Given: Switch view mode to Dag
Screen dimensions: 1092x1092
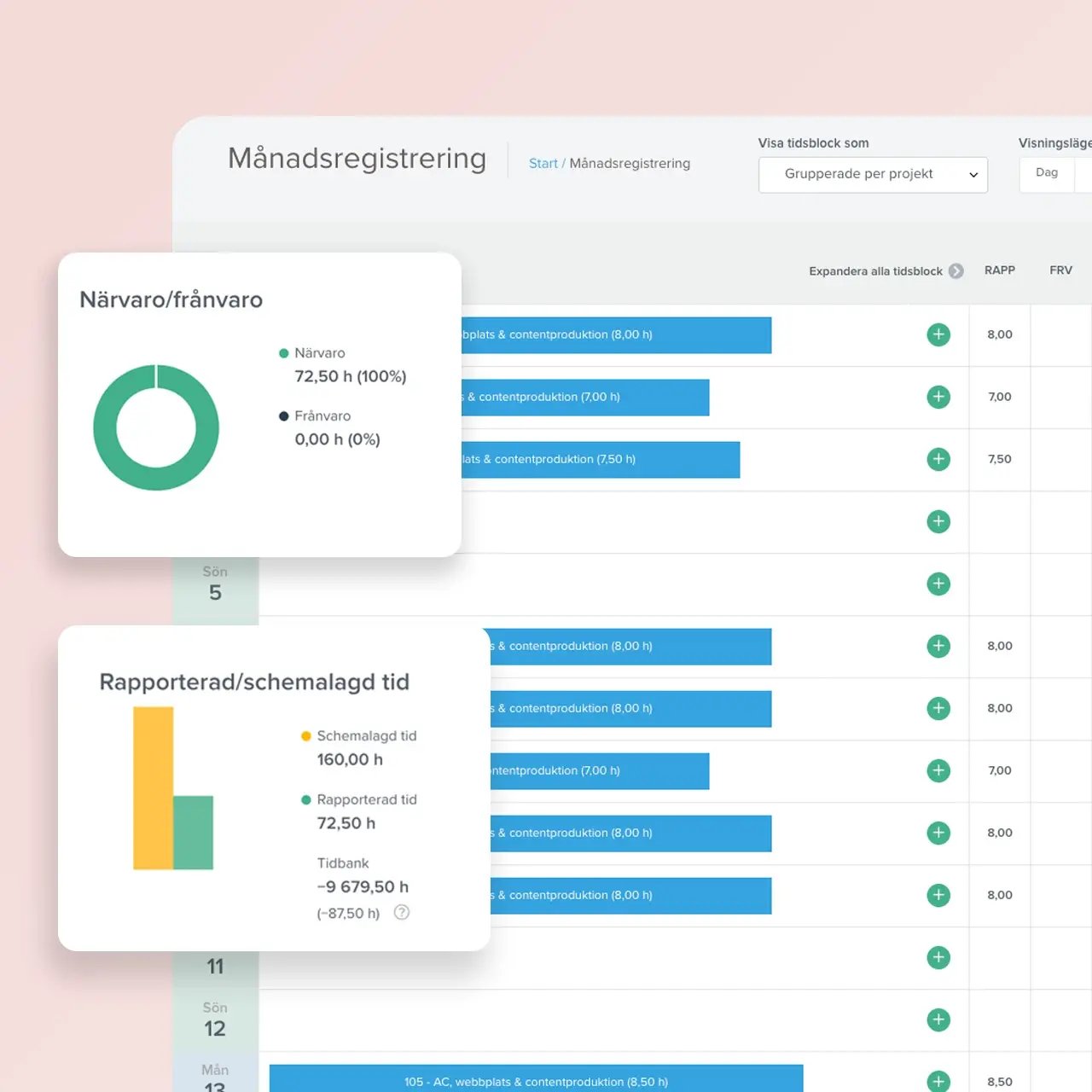Looking at the screenshot, I should (1047, 173).
